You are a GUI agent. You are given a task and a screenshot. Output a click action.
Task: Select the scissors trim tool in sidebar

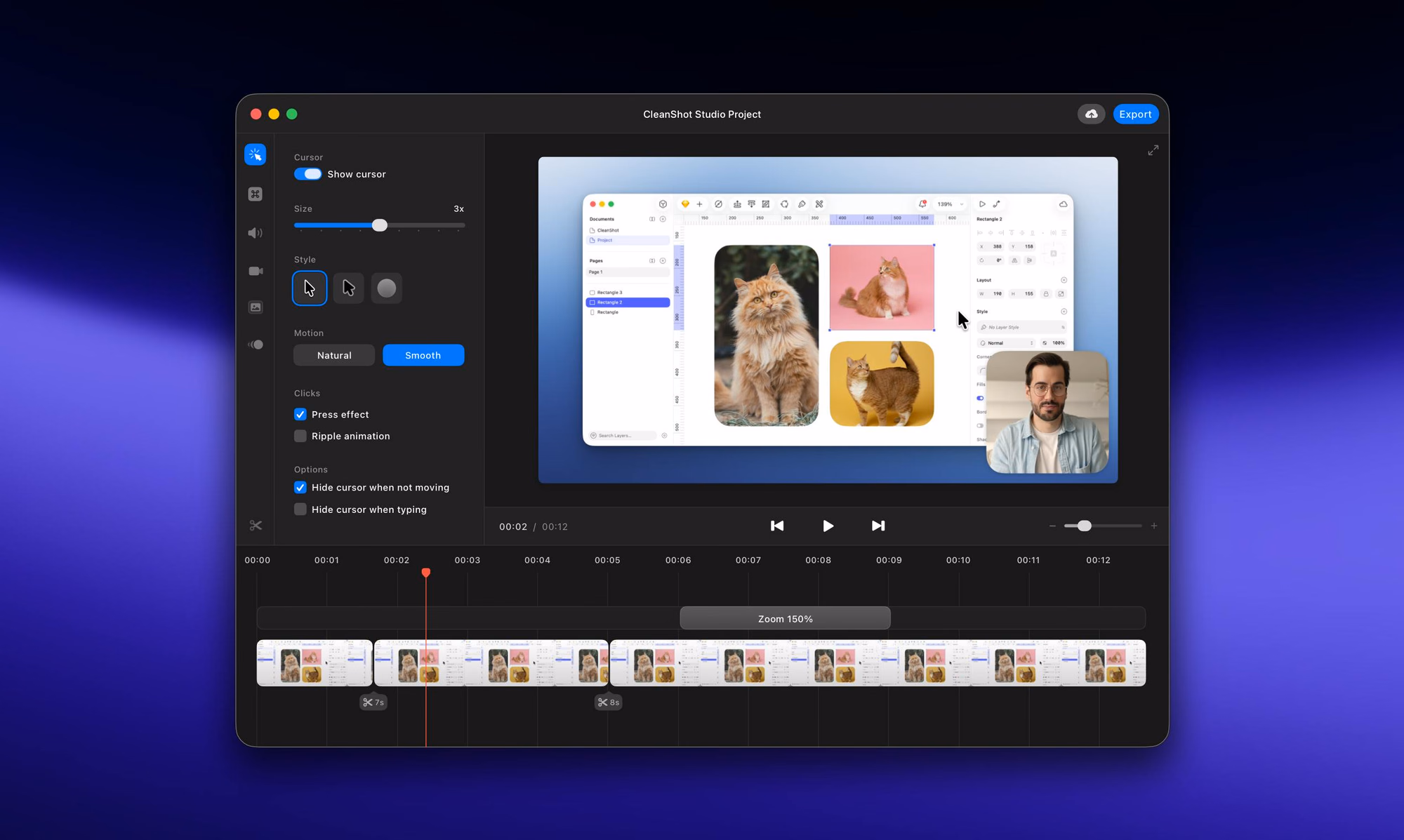pyautogui.click(x=256, y=526)
